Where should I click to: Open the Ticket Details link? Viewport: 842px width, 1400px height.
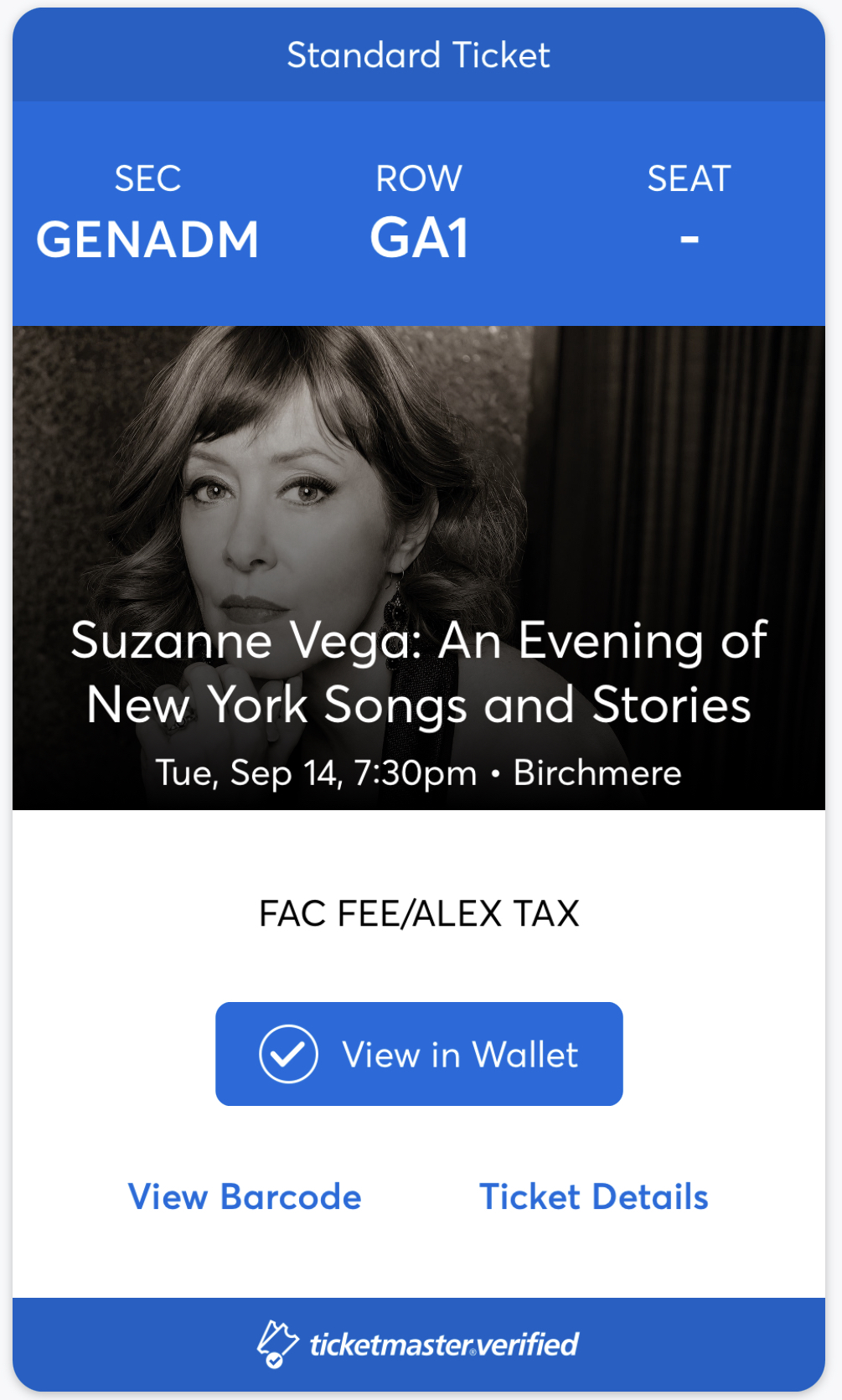coord(594,1196)
